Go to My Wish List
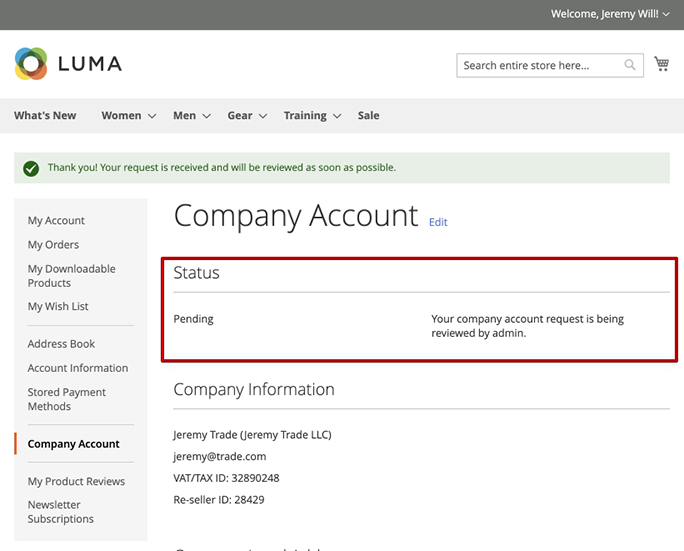This screenshot has width=684, height=551. click(x=58, y=307)
